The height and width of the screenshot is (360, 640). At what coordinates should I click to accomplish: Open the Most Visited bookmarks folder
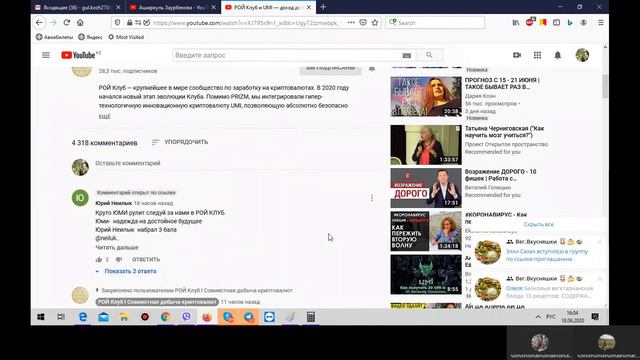(126, 37)
